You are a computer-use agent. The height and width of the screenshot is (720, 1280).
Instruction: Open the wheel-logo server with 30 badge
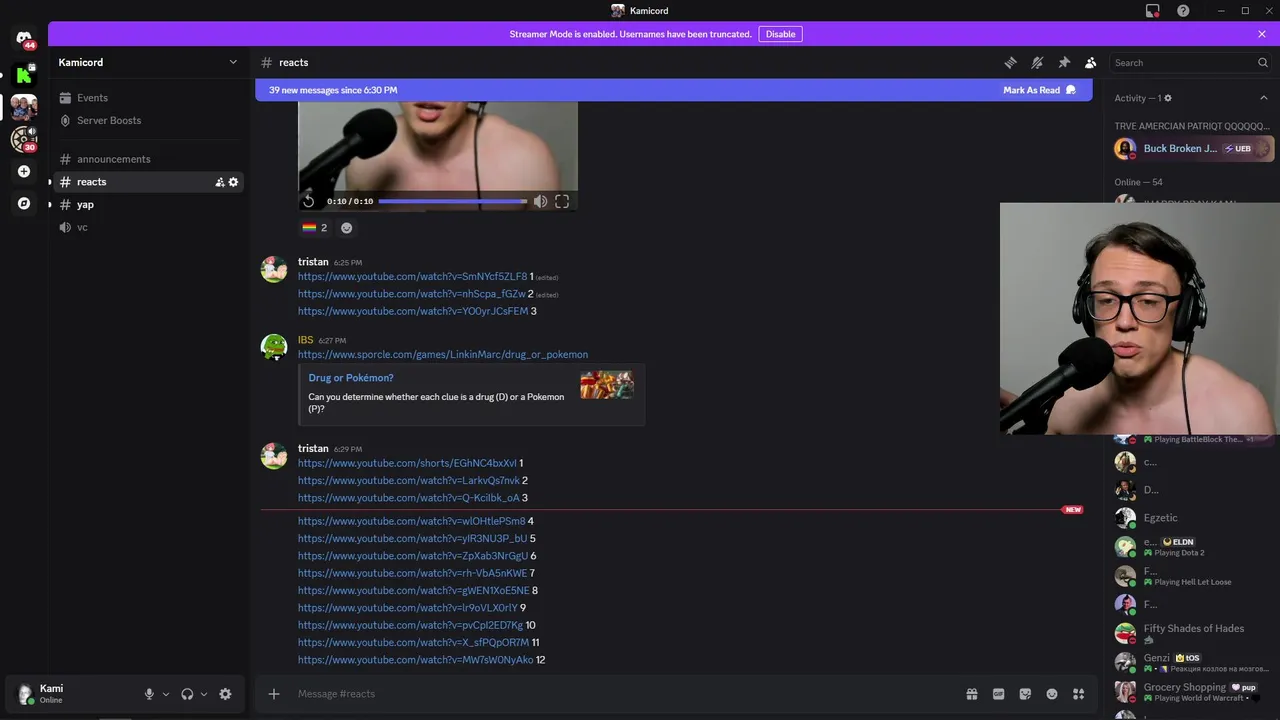tap(24, 139)
